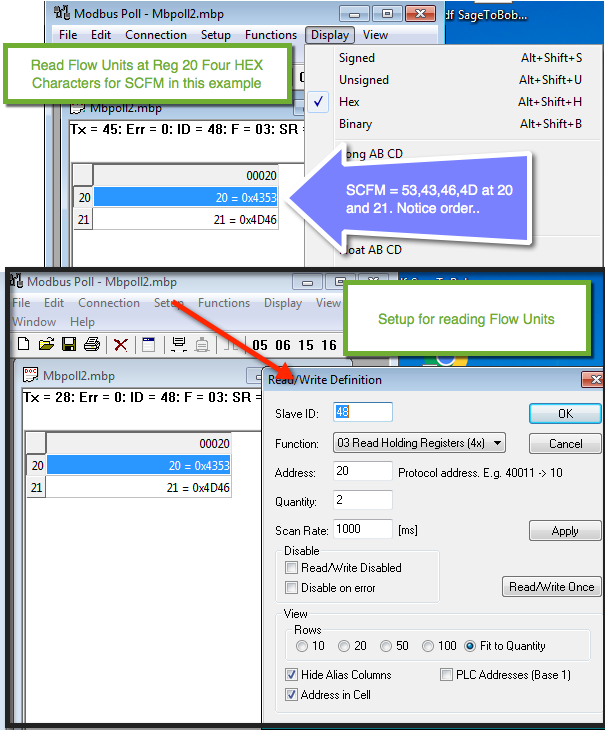Click the Scan Rate field showing 1000
This screenshot has height=730, width=605.
tap(363, 529)
